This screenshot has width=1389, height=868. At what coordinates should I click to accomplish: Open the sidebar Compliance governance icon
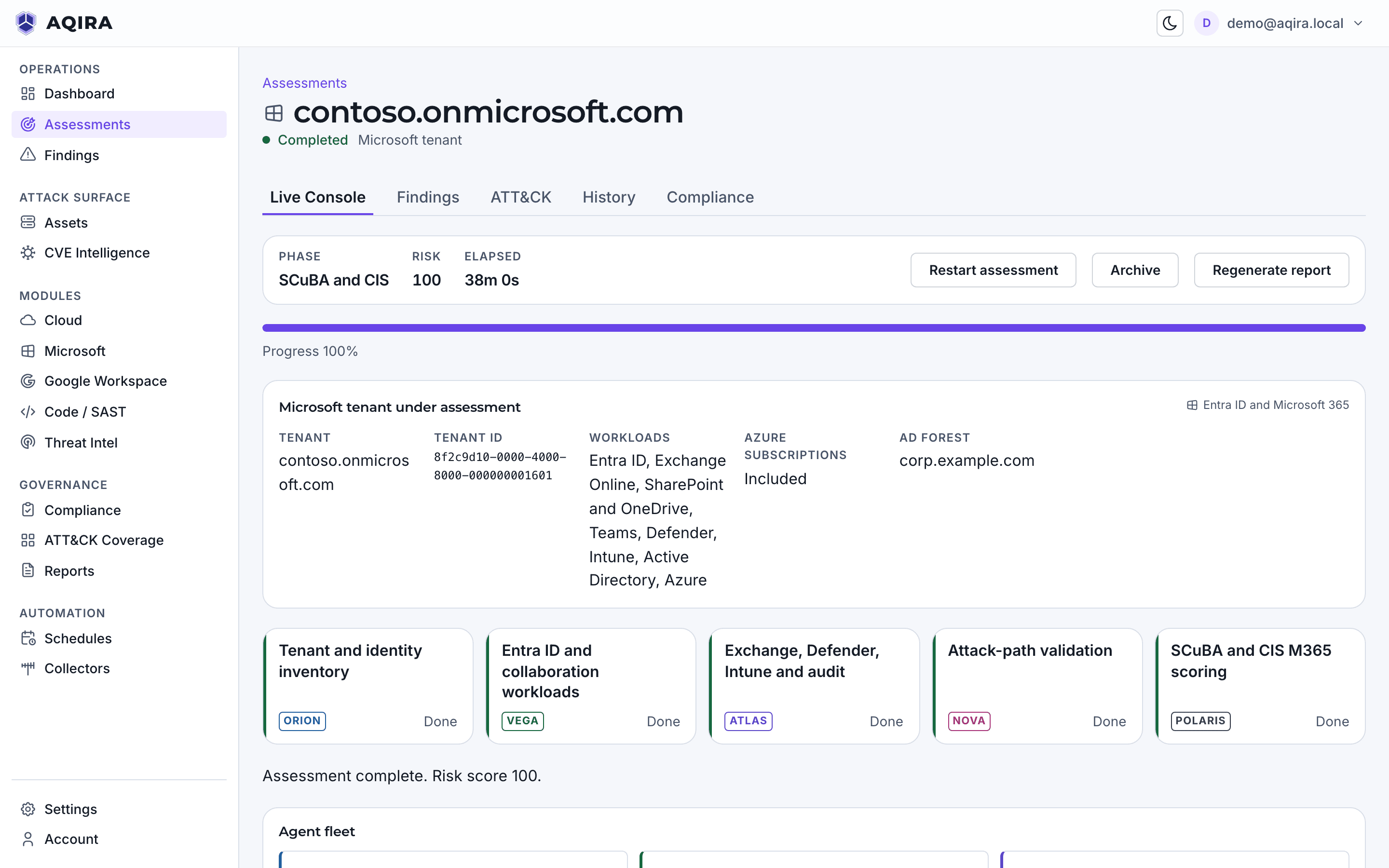point(27,510)
